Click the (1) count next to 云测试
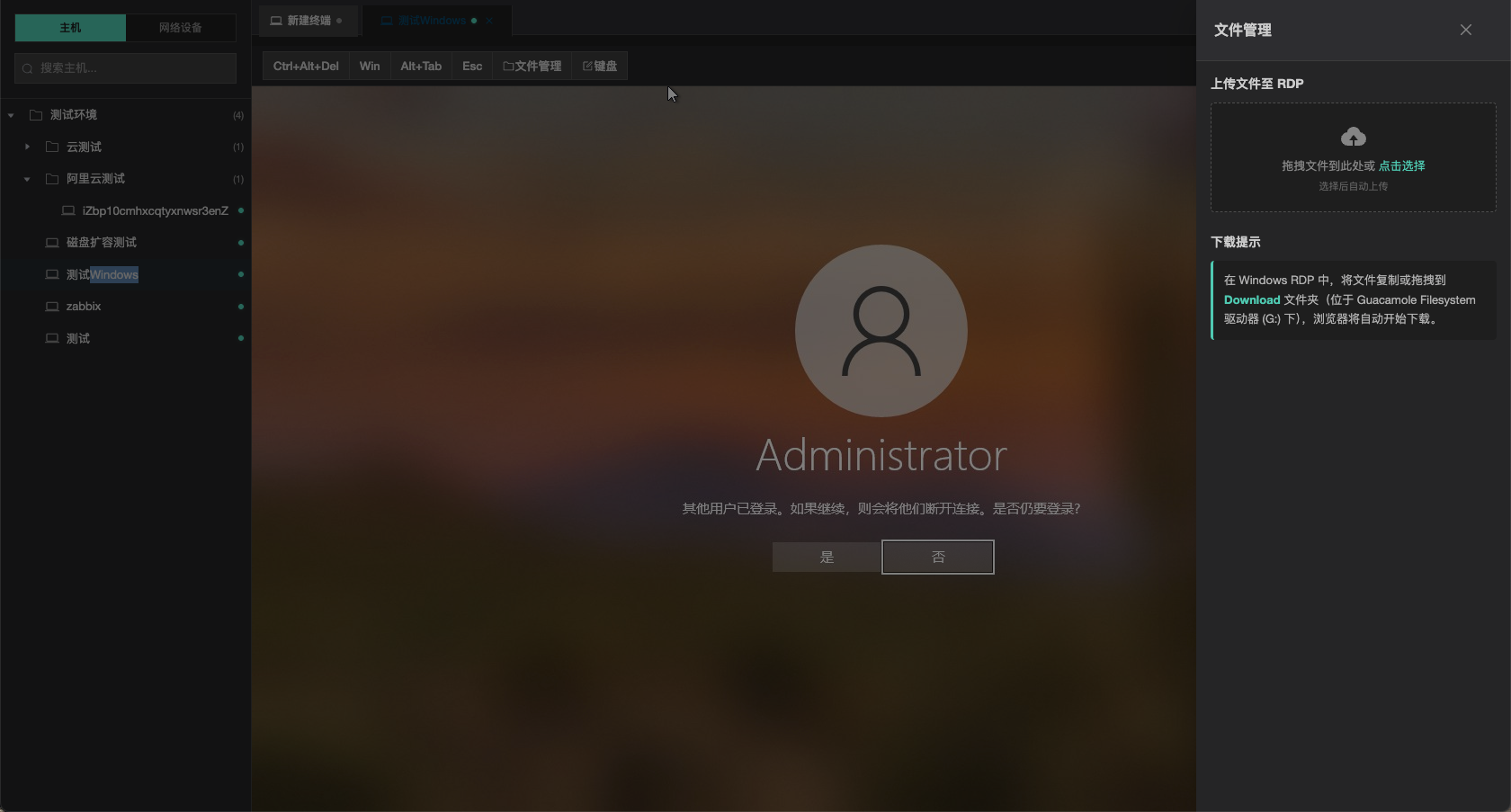Viewport: 1511px width, 812px height. pos(238,147)
